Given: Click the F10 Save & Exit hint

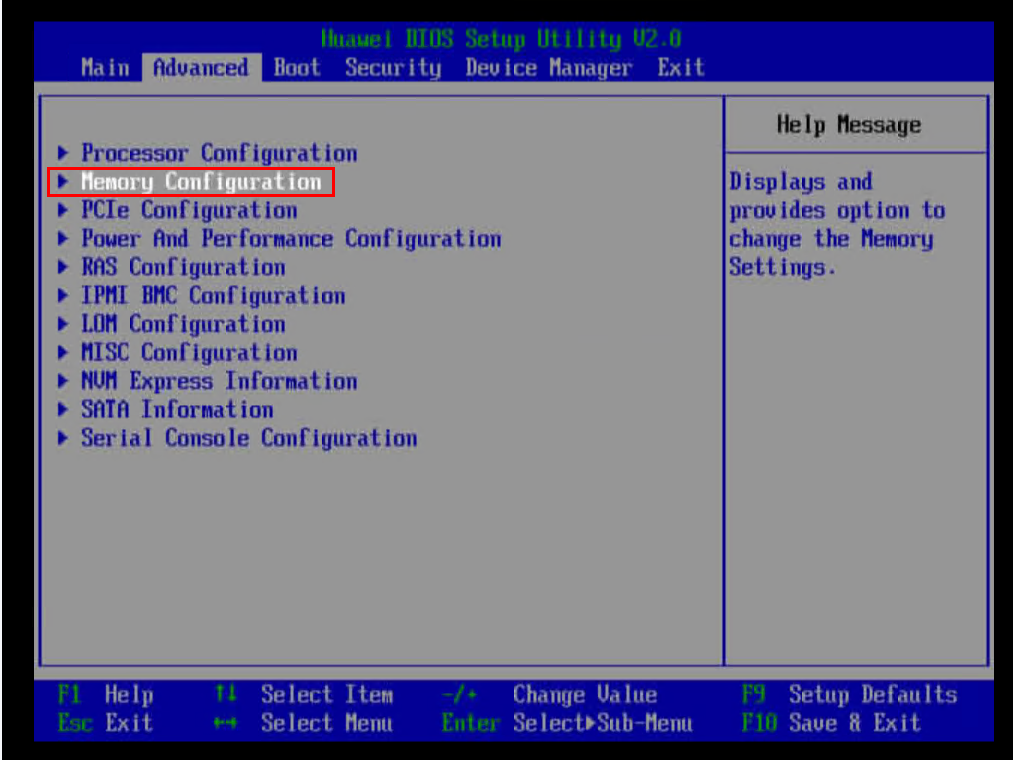Looking at the screenshot, I should tap(831, 723).
